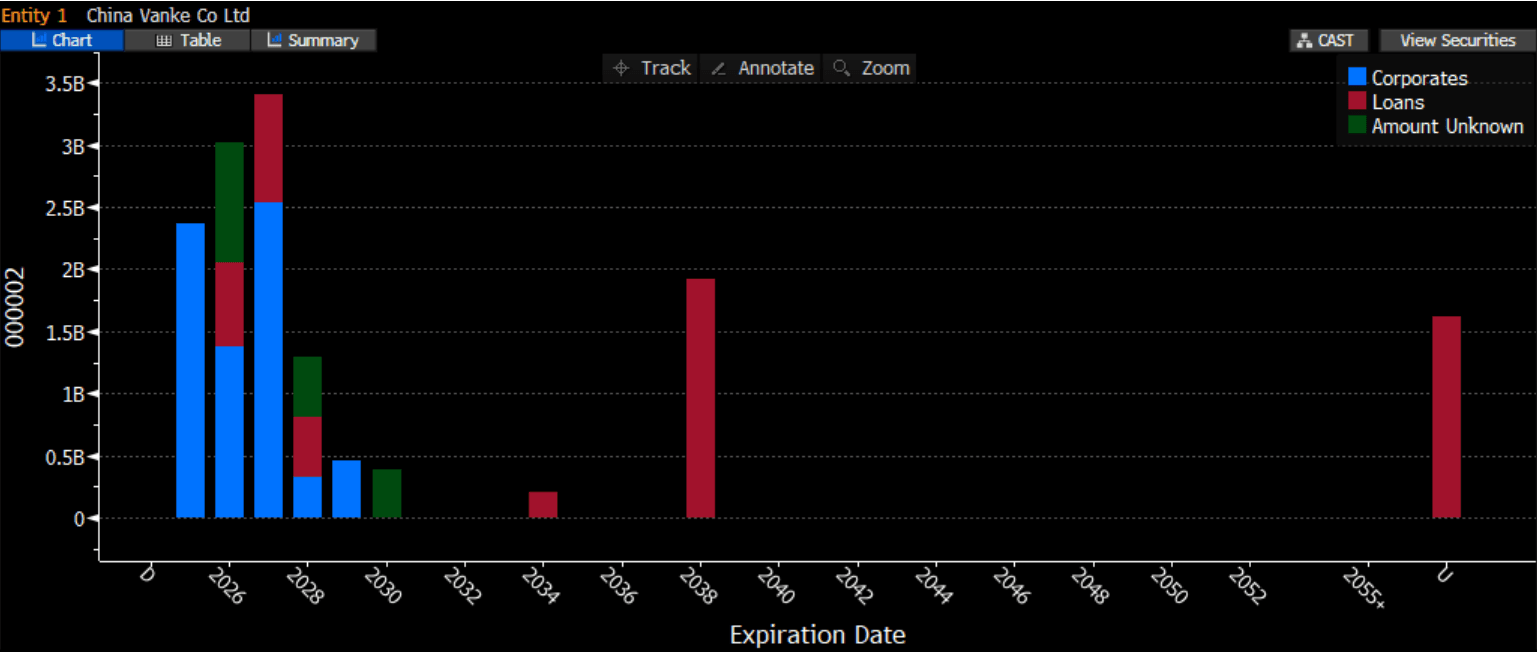Click the red loans bar at U
The width and height of the screenshot is (1537, 652).
[1446, 417]
